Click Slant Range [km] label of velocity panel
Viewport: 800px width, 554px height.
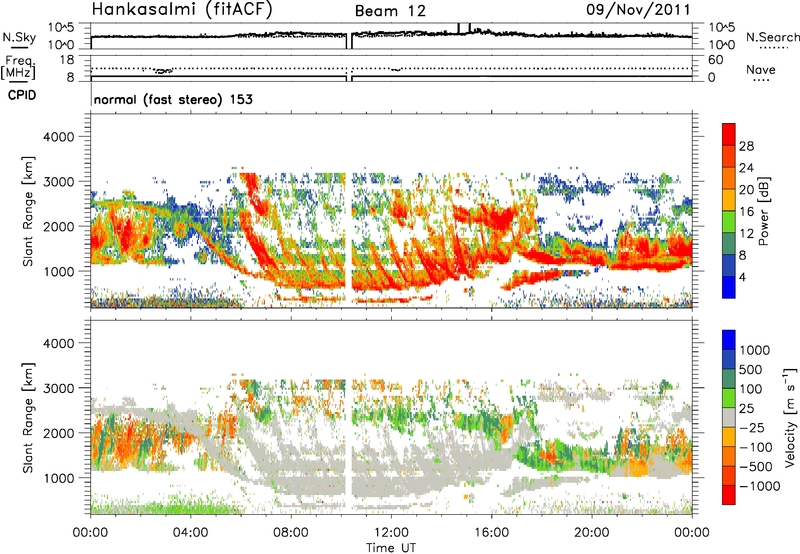29,418
